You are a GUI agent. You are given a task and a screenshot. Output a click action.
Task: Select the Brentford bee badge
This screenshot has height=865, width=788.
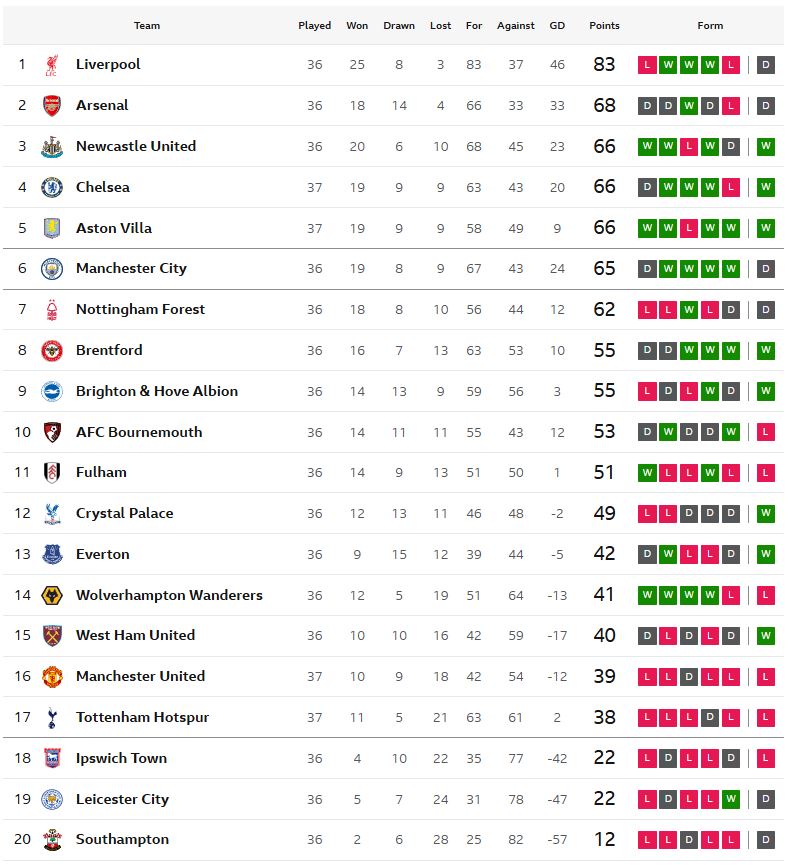(52, 350)
